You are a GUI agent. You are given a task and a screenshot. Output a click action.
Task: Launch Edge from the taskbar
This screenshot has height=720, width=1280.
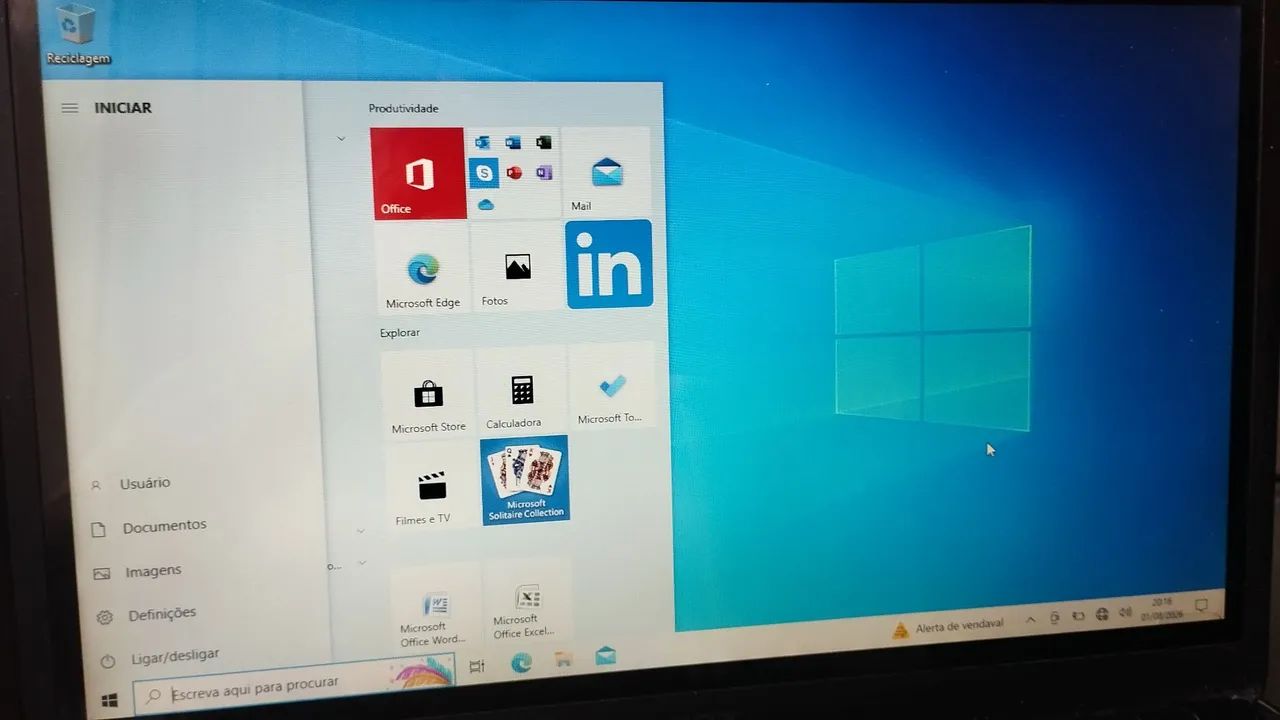[521, 662]
